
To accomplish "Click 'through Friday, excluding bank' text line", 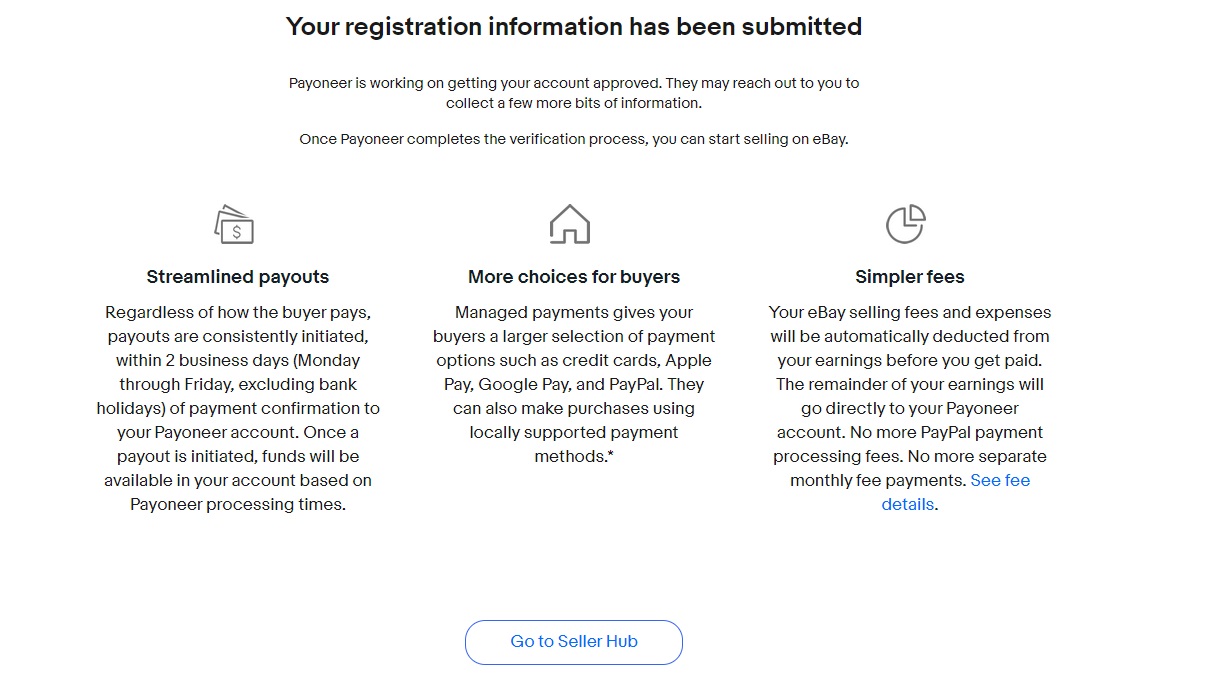I will (238, 384).
